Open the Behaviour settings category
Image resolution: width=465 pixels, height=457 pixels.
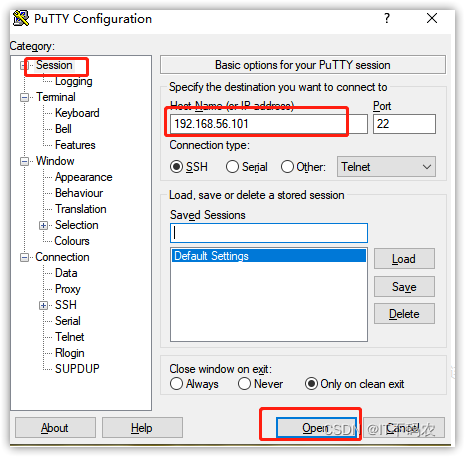(x=79, y=193)
